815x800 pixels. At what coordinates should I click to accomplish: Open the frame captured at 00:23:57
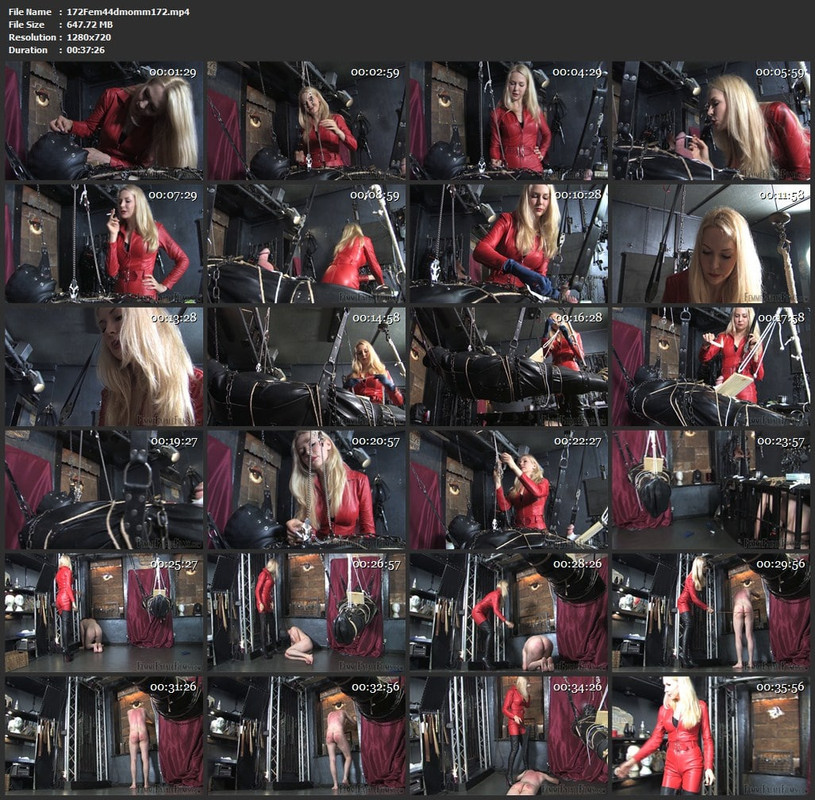711,490
